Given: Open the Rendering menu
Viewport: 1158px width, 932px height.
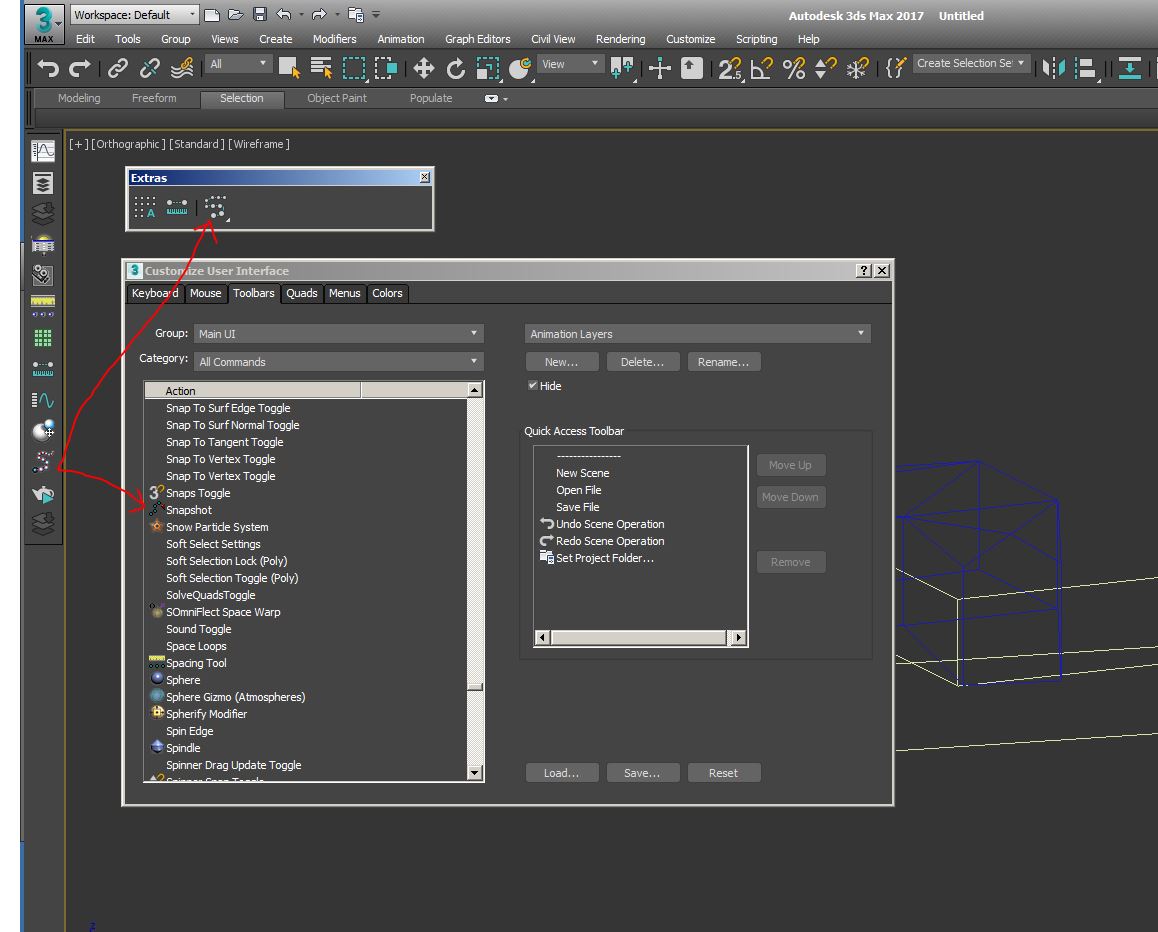Looking at the screenshot, I should point(620,39).
